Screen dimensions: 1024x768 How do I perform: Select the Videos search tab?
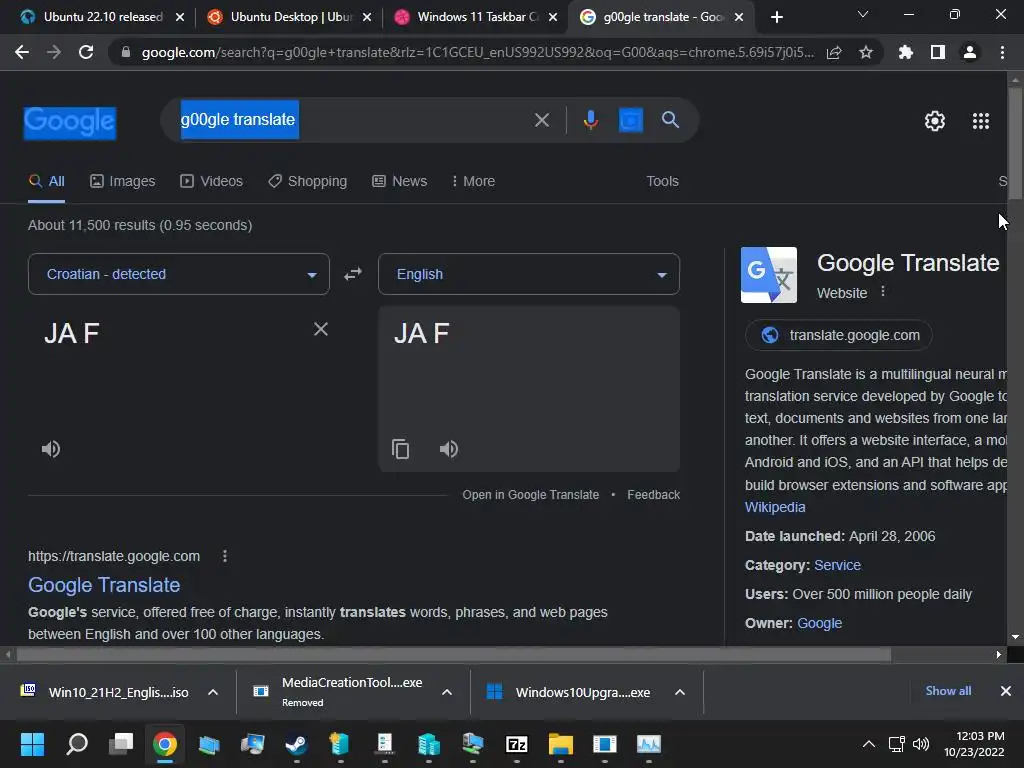(212, 181)
